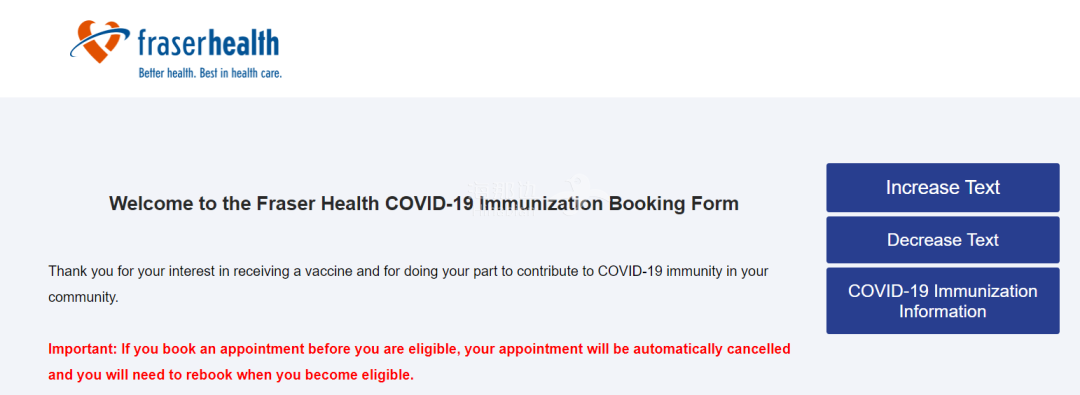Screen dimensions: 1080x395
Task: Click the Decrease Text button
Action: [943, 240]
